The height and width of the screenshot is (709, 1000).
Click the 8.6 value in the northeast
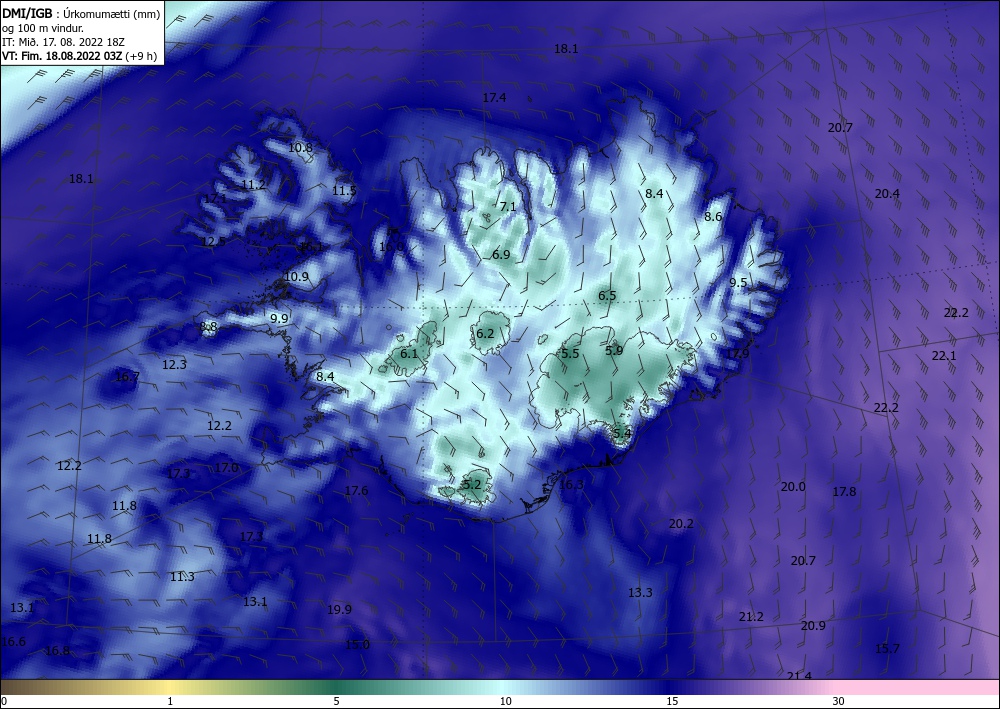[713, 216]
